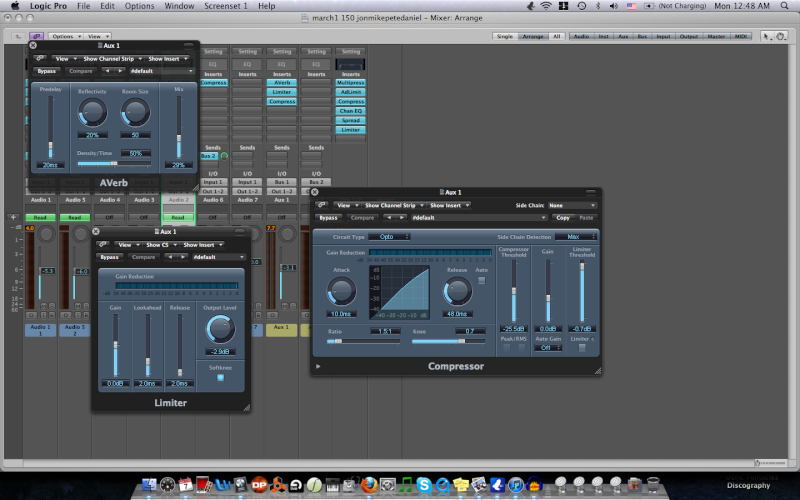Adjust the Ratio slider in Compressor
The image size is (800, 500).
(x=363, y=341)
